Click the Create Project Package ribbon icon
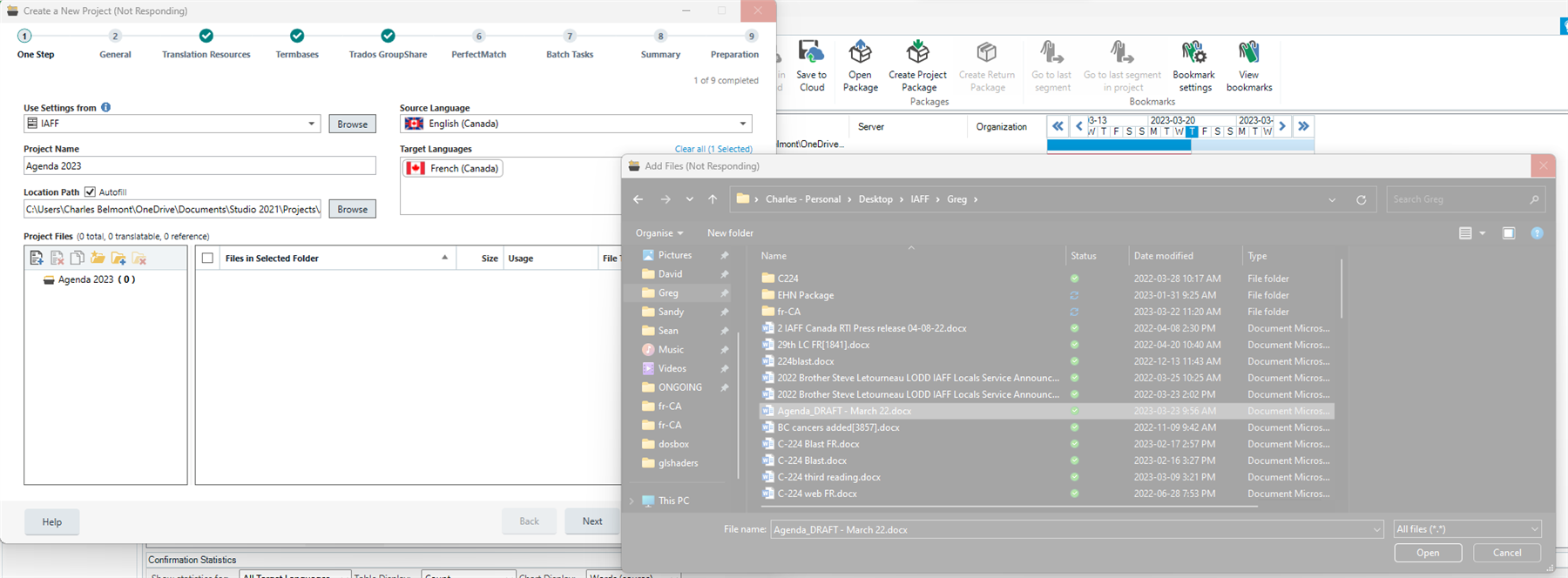This screenshot has height=578, width=1568. [918, 66]
